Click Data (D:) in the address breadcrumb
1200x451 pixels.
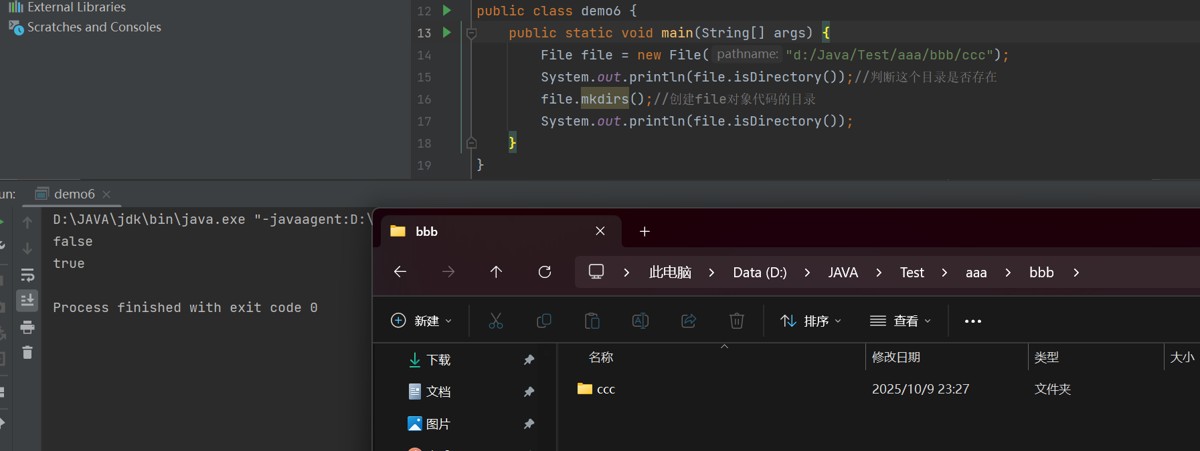[760, 272]
